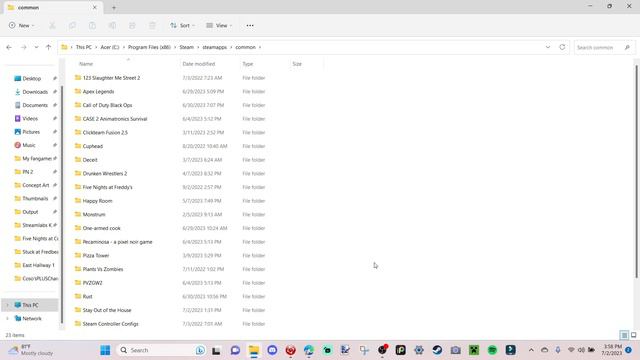Select the Apex Legends folder

(98, 92)
